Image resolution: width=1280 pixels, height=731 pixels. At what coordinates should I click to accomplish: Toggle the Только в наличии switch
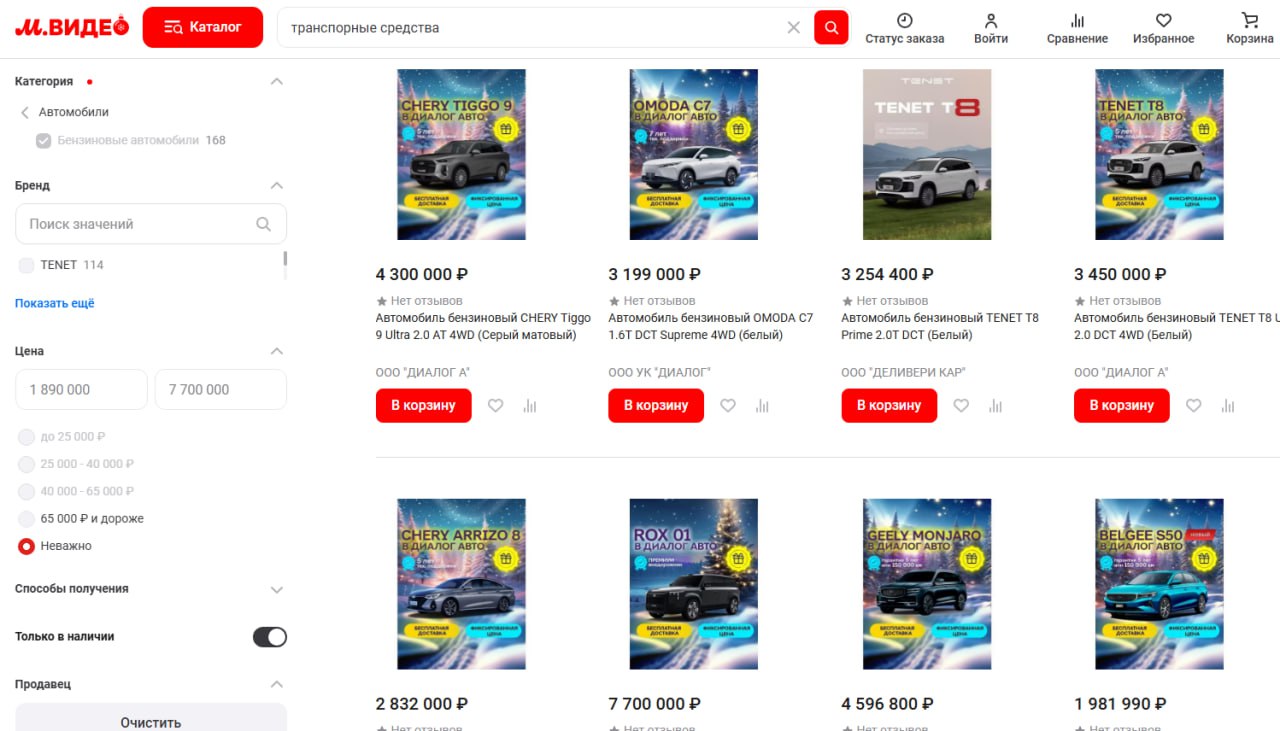click(x=270, y=637)
